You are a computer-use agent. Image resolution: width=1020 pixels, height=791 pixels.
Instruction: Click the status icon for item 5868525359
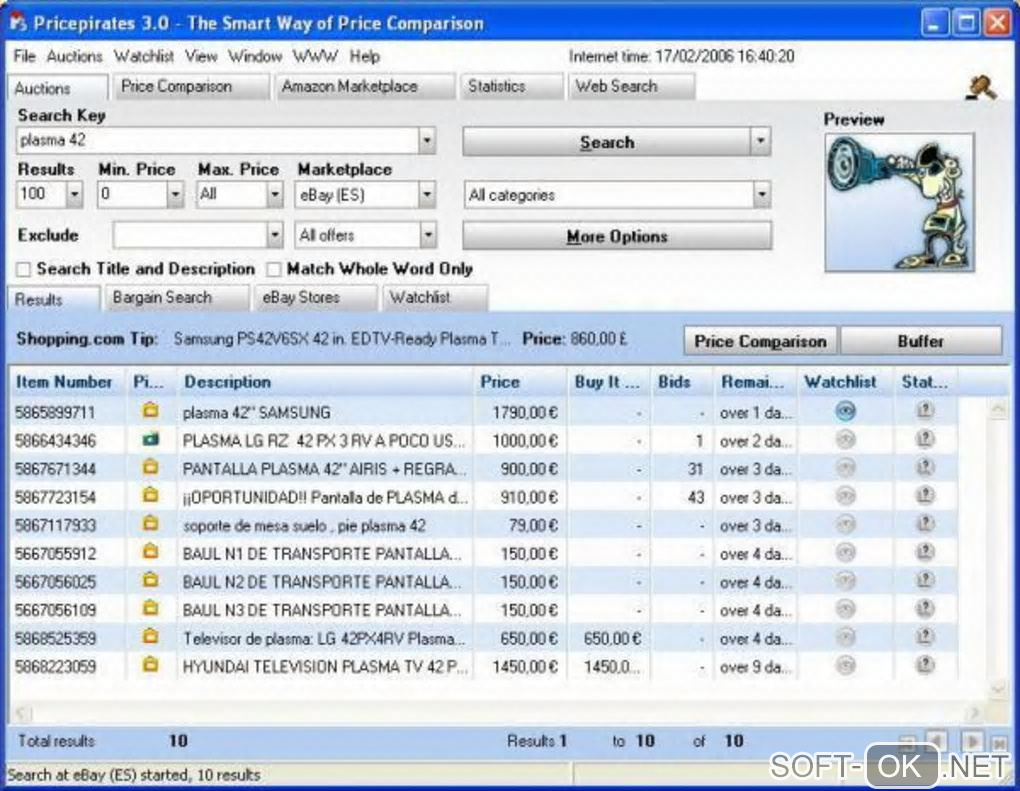point(925,637)
